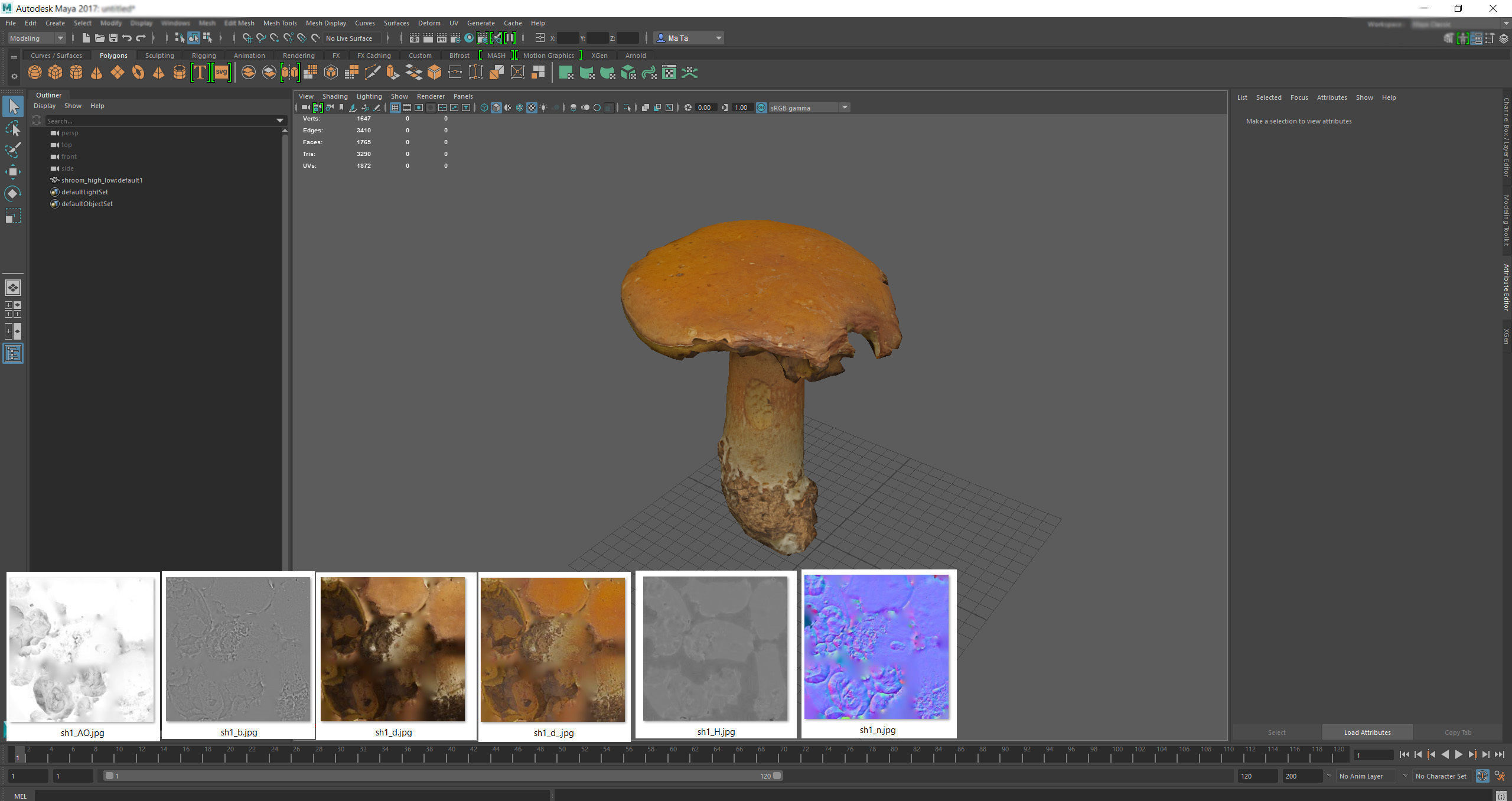Image resolution: width=1512 pixels, height=801 pixels.
Task: Toggle smooth shade all in viewport toolbar
Action: (x=496, y=108)
